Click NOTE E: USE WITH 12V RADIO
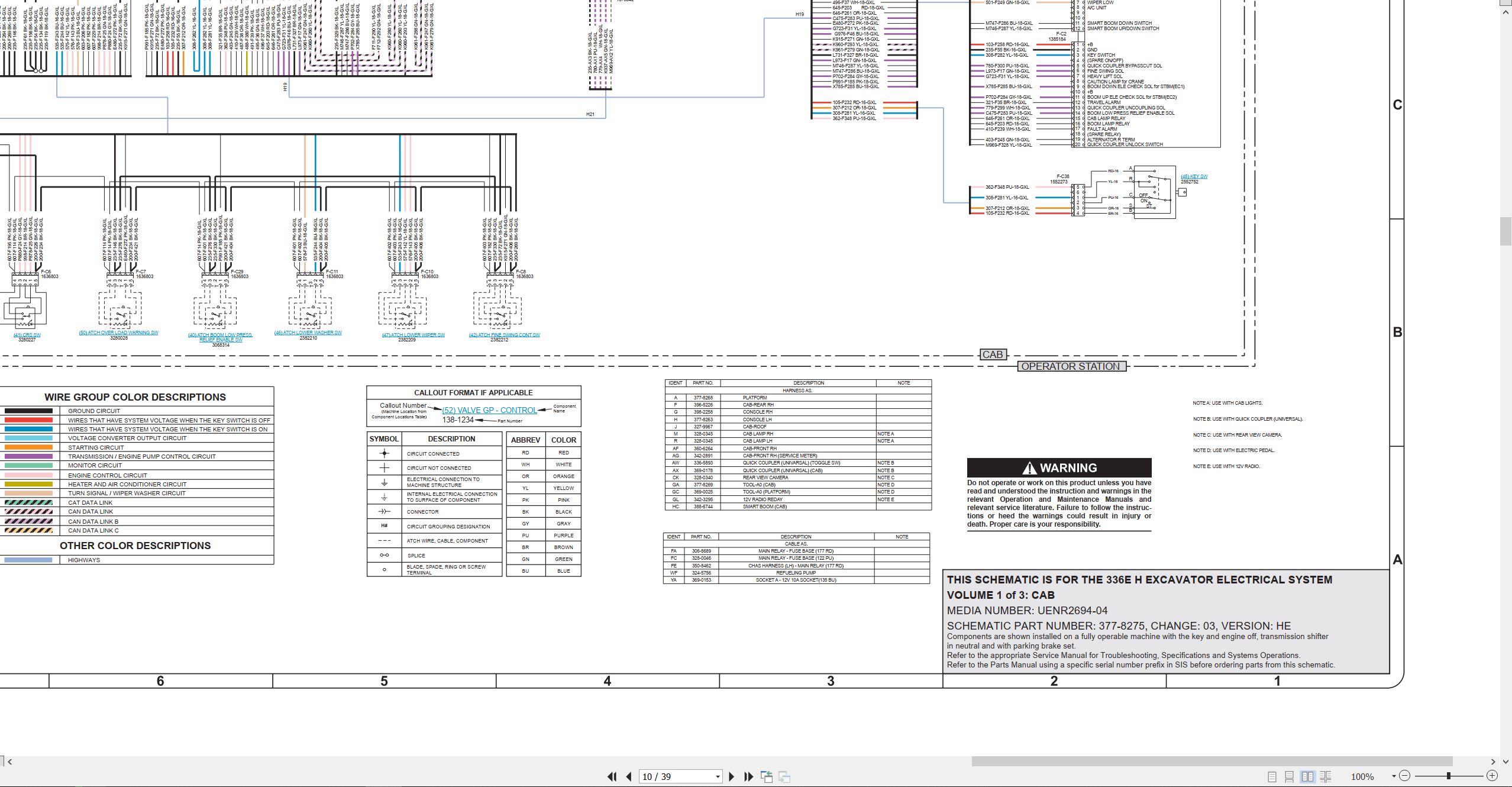The height and width of the screenshot is (787, 1512). tap(1226, 466)
